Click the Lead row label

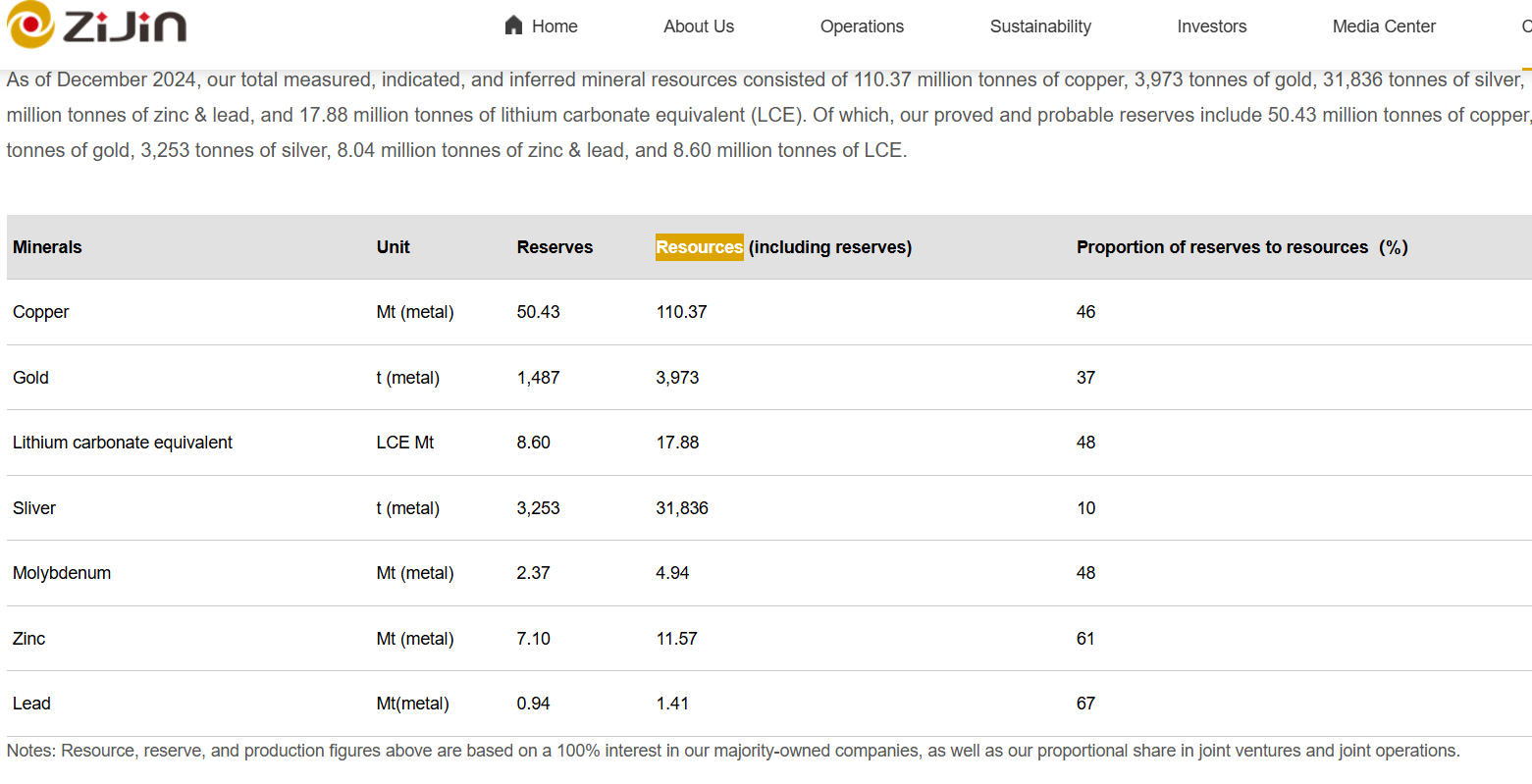[31, 704]
